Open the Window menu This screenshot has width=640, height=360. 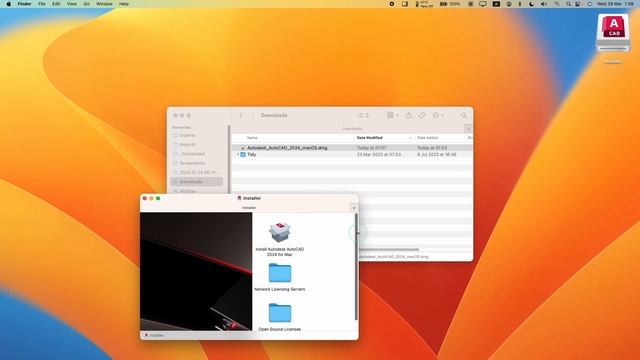tap(104, 4)
